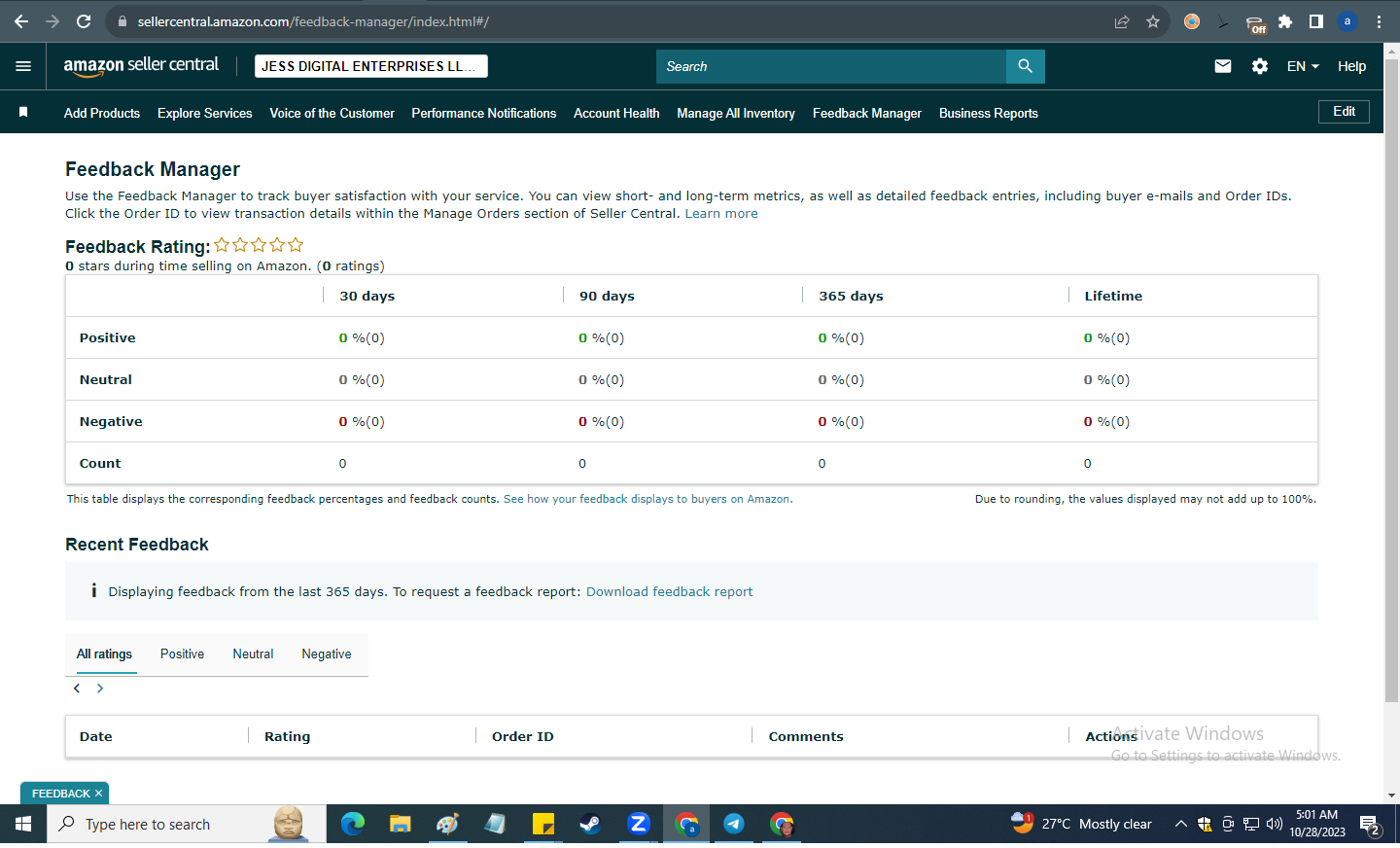Open the JESS DIGITAL ENTERPRISES account switcher
Screen dimensions: 1400x848
pos(371,66)
